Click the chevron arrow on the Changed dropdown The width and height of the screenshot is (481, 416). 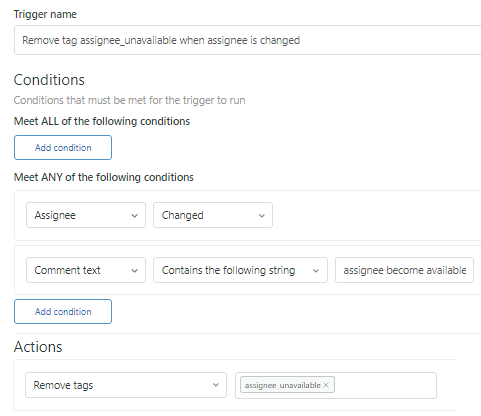click(x=262, y=216)
